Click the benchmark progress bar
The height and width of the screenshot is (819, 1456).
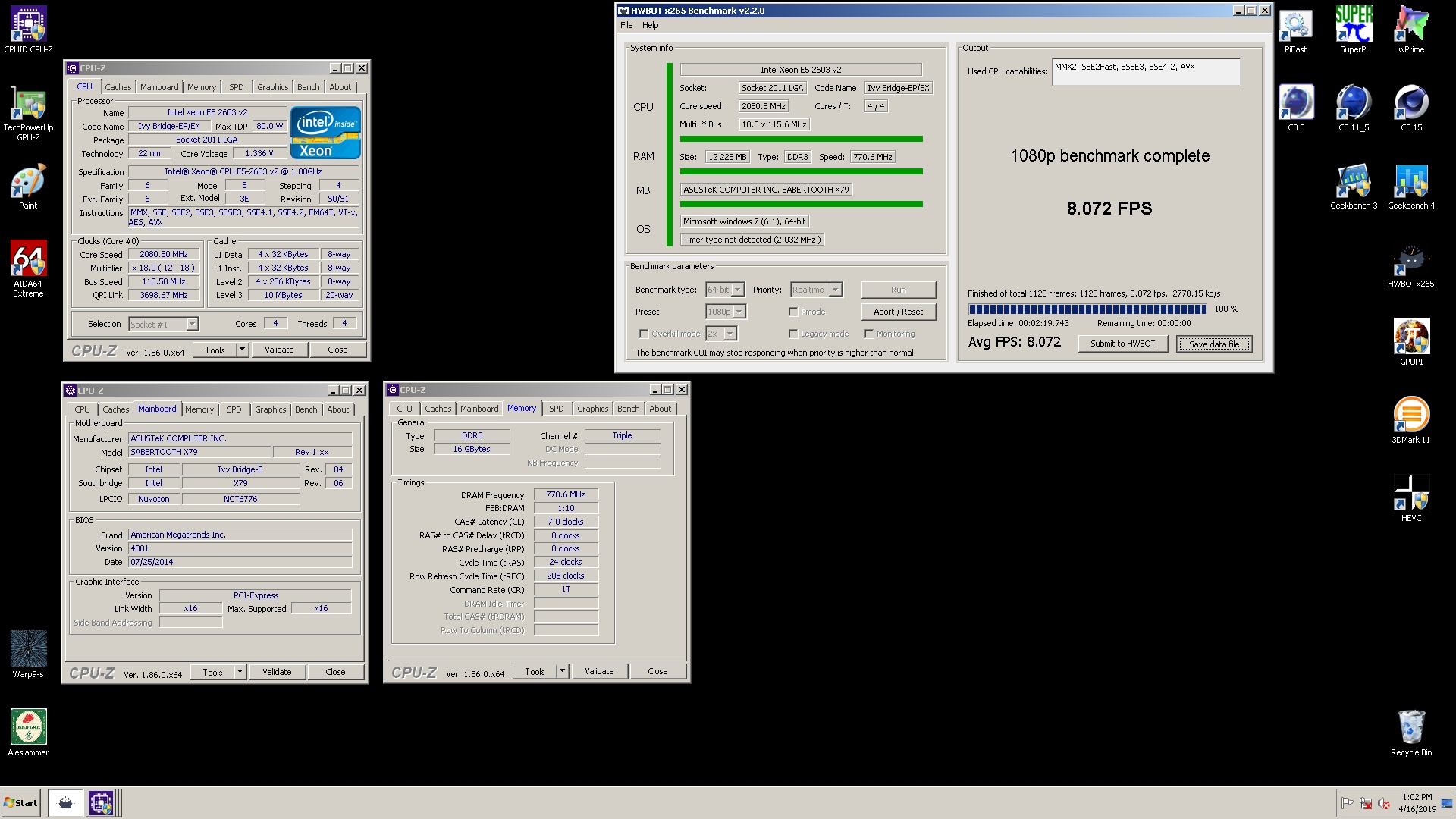(1087, 309)
